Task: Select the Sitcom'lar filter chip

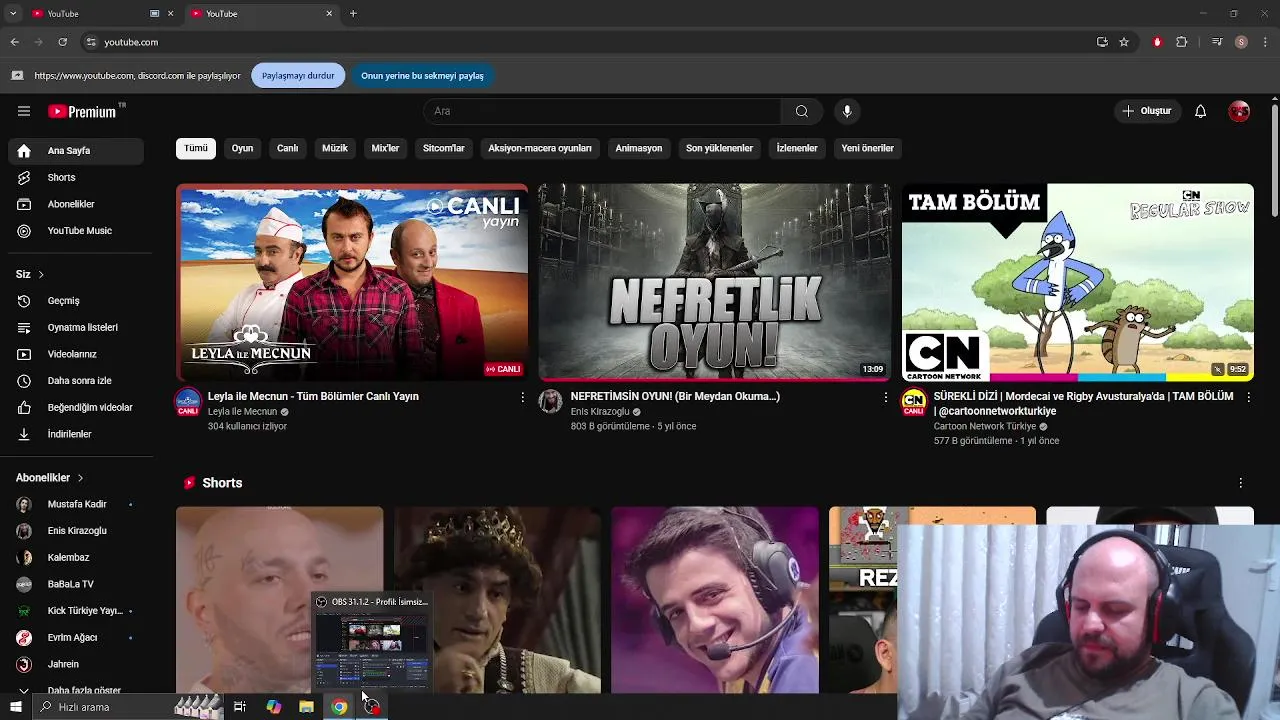Action: click(443, 148)
